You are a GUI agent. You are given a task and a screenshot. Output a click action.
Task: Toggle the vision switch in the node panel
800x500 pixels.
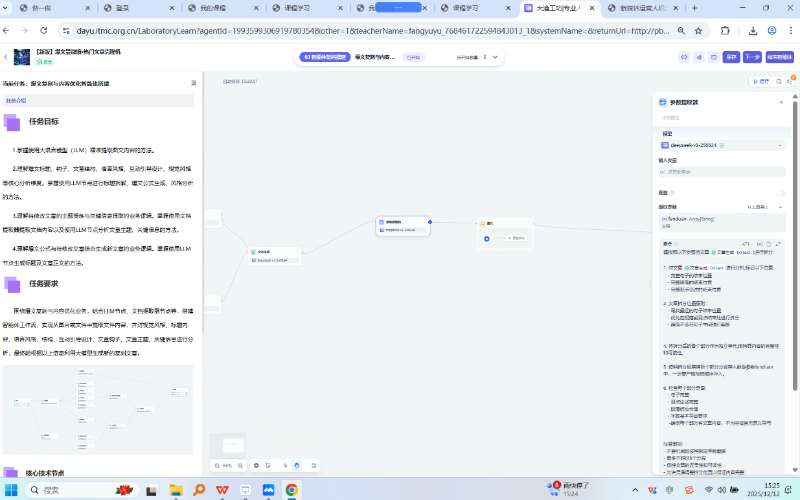click(x=779, y=193)
